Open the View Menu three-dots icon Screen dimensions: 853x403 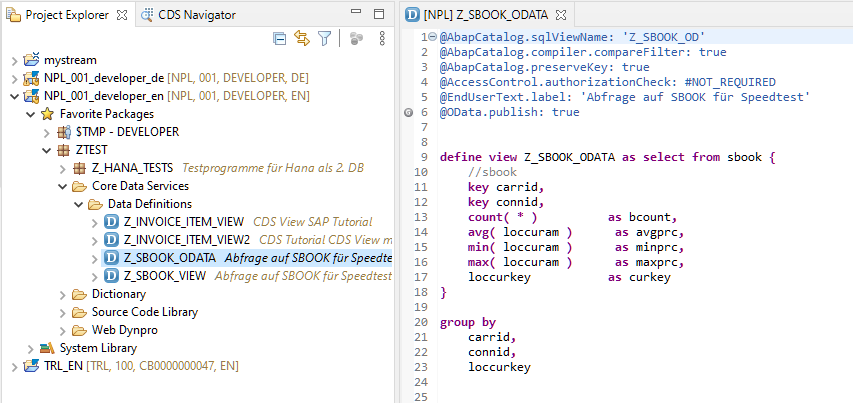(381, 38)
